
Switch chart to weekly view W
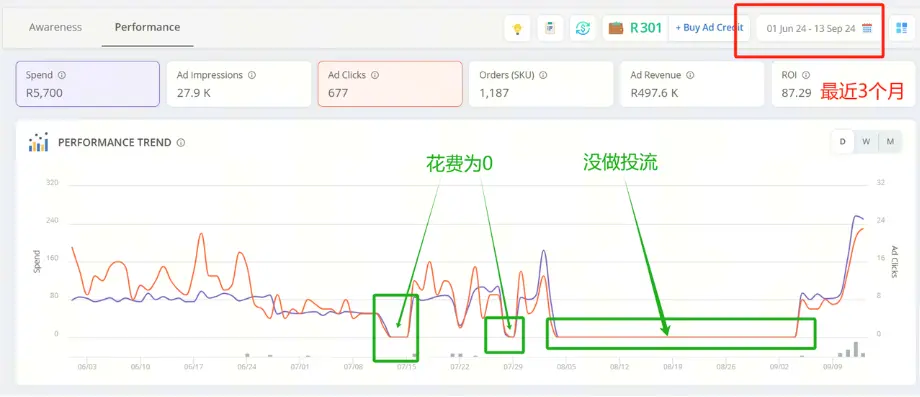(866, 141)
